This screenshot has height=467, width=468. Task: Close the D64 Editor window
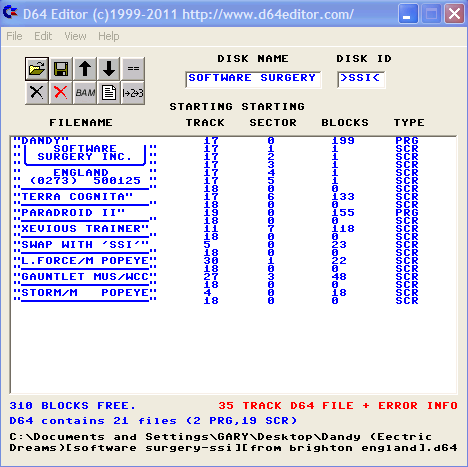tap(454, 14)
